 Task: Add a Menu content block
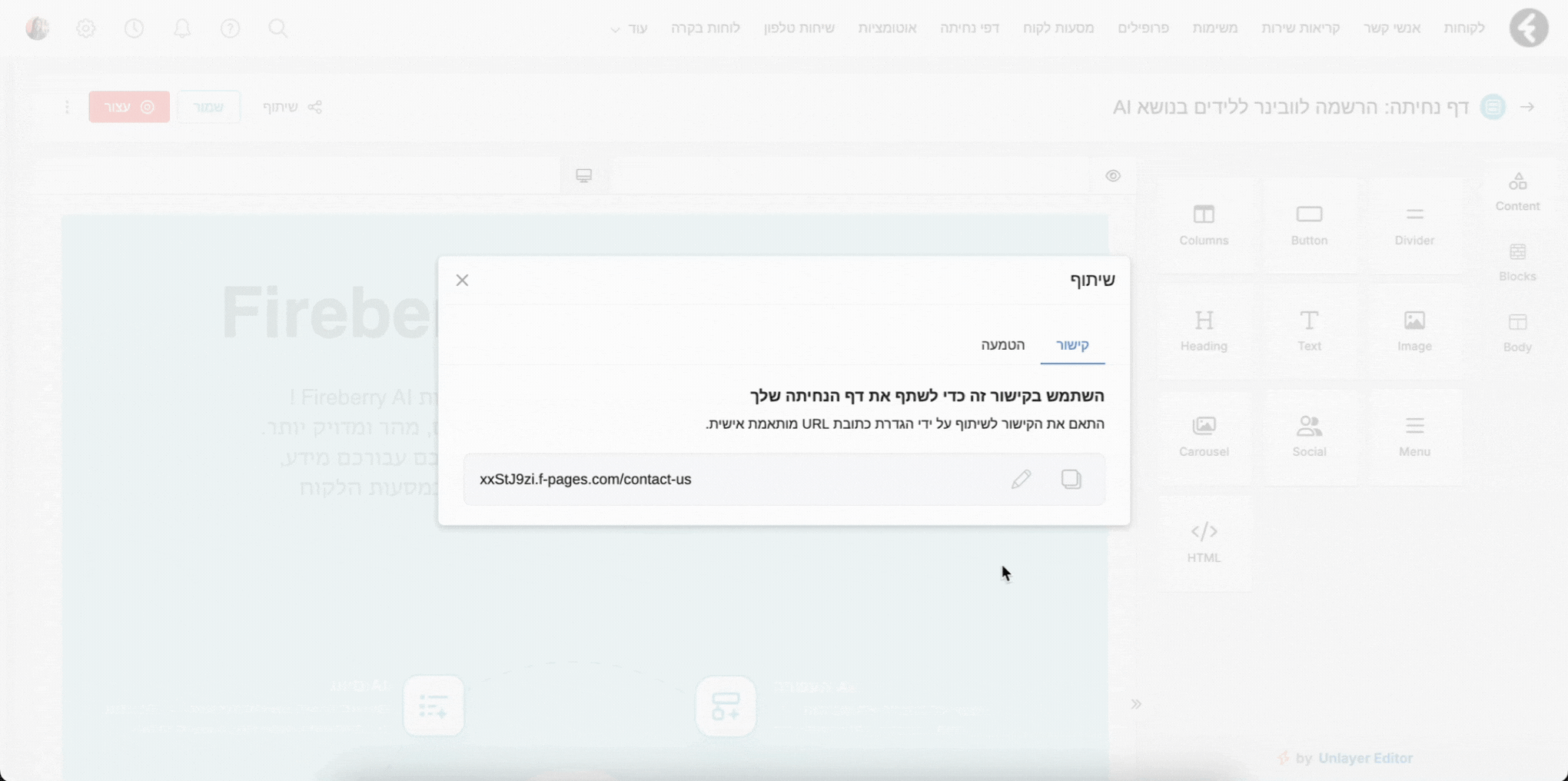tap(1414, 437)
